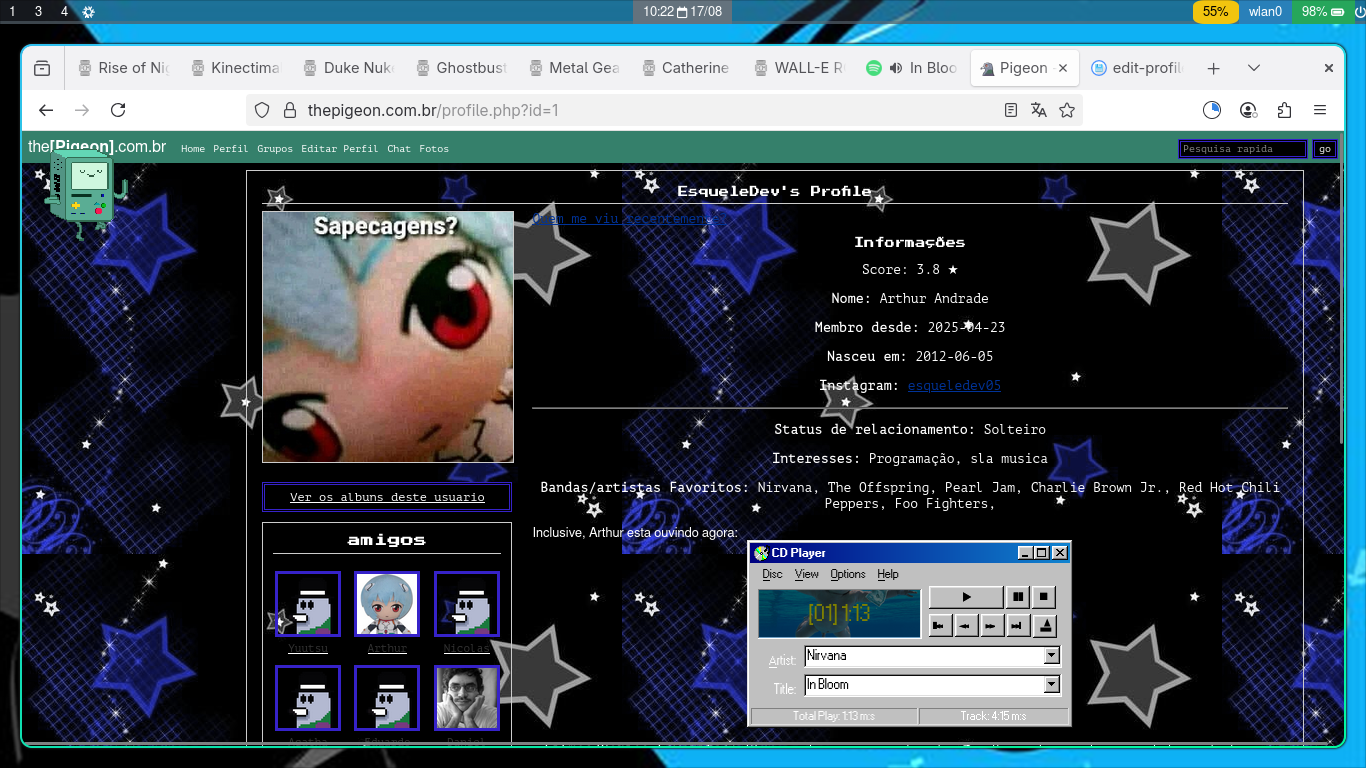This screenshot has height=768, width=1366.
Task: Open workspace 3 in the top bar
Action: click(x=38, y=11)
